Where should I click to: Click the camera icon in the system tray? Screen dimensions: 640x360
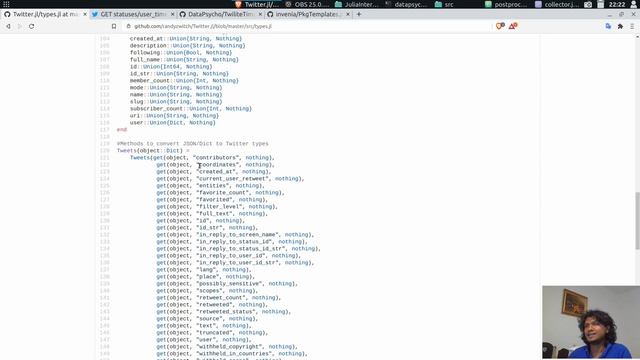coord(588,4)
